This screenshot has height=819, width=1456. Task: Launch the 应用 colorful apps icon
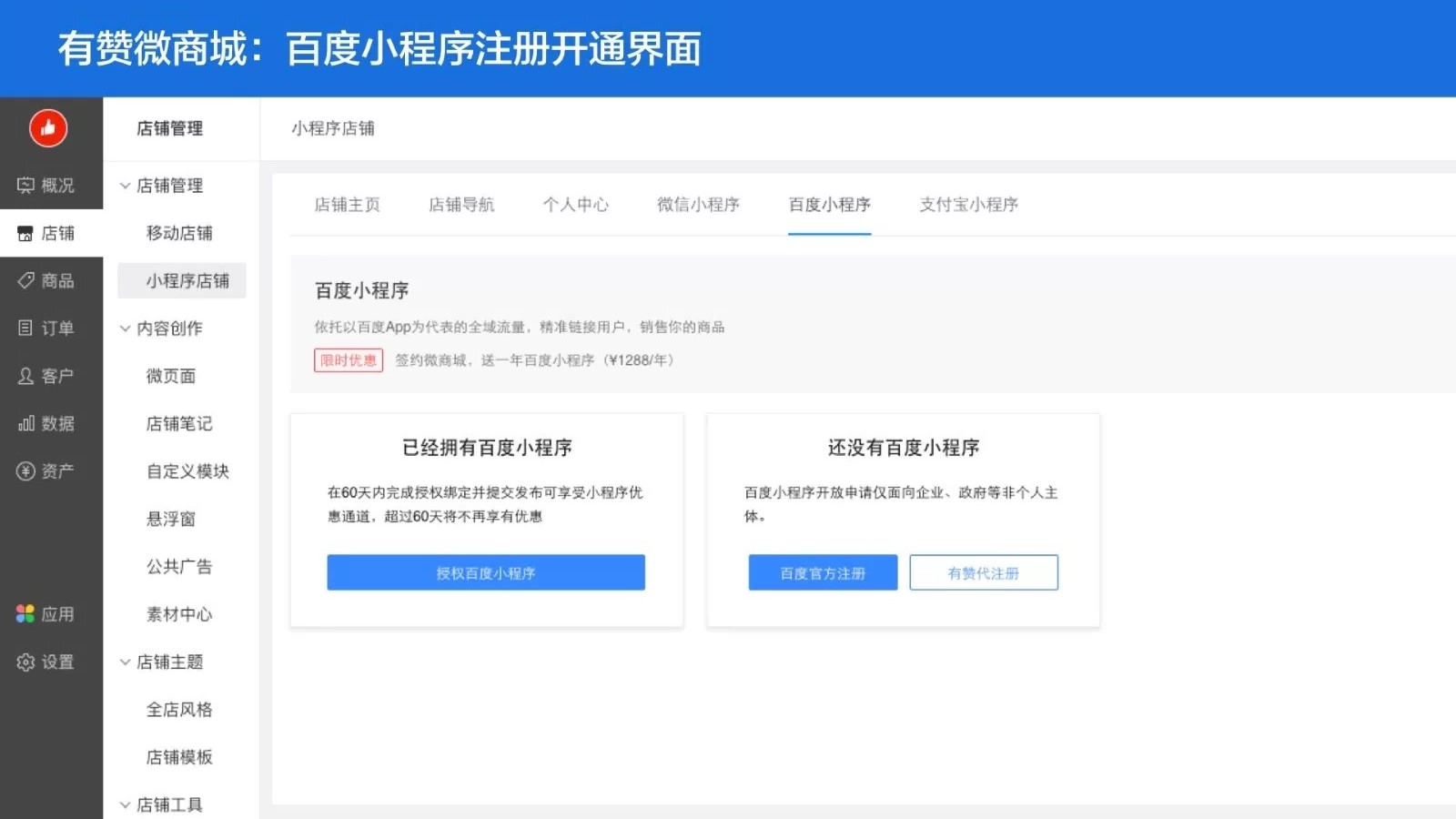[25, 614]
